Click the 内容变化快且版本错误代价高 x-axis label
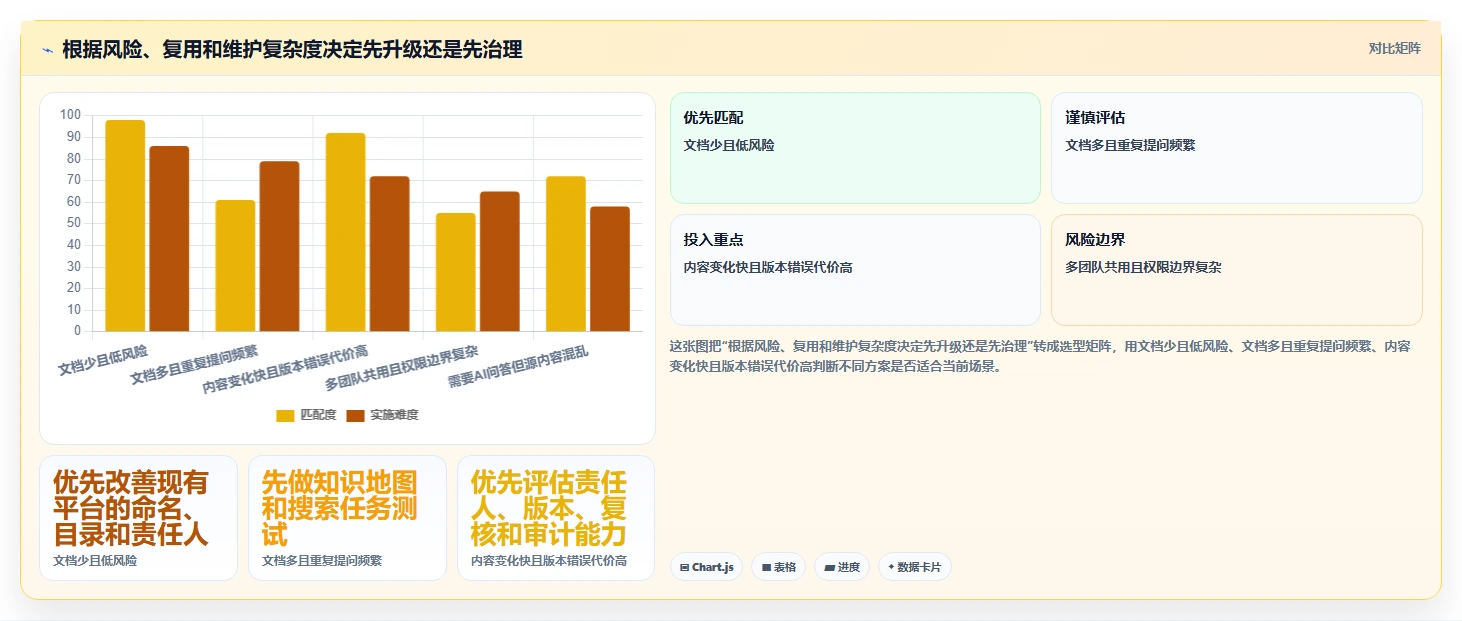Viewport: 1462px width, 621px height. coord(285,369)
